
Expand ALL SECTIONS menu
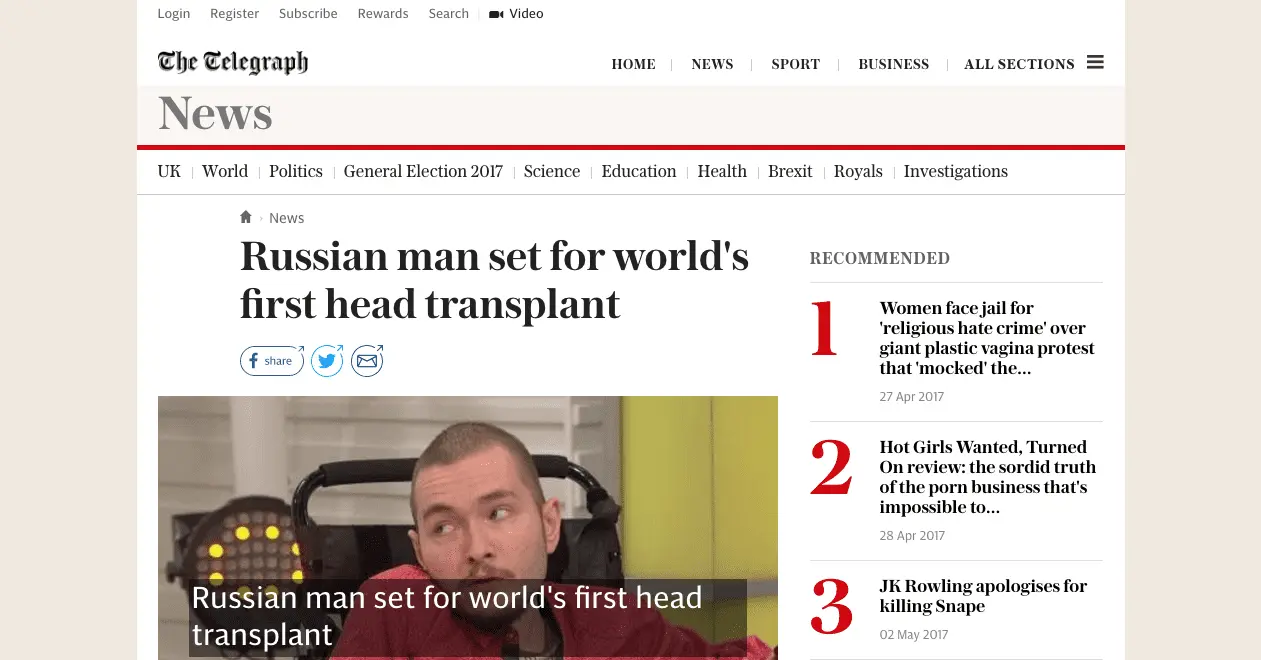point(1019,64)
